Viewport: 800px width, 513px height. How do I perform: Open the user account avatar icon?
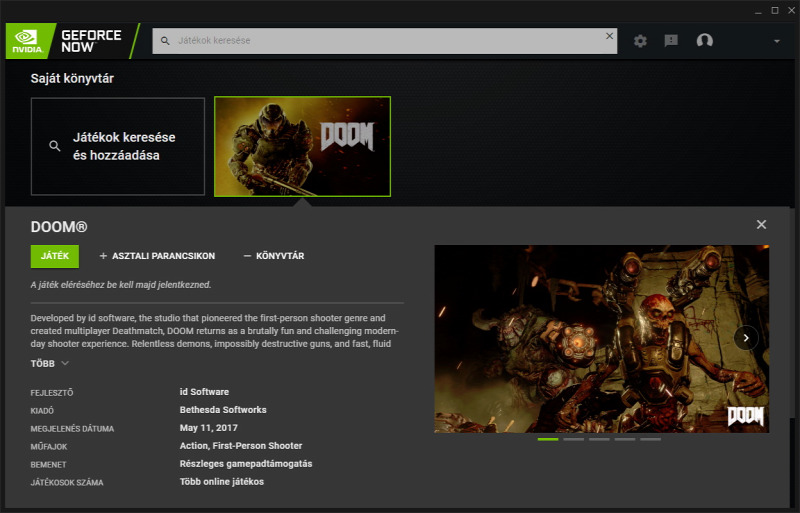(705, 40)
